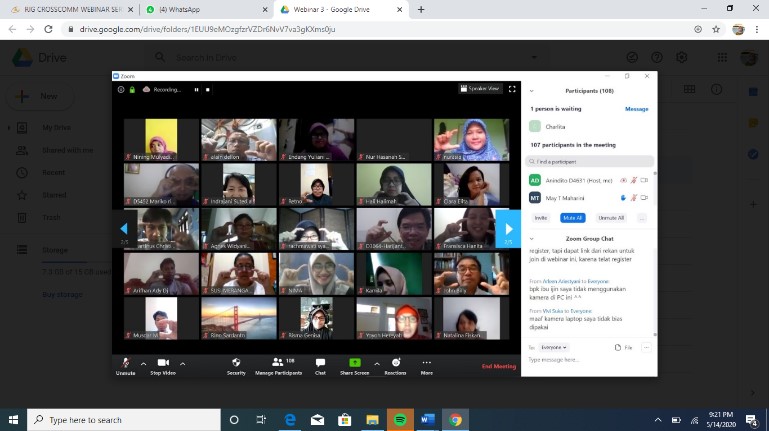Open a new Chrome tab
The image size is (769, 431).
coord(421,9)
